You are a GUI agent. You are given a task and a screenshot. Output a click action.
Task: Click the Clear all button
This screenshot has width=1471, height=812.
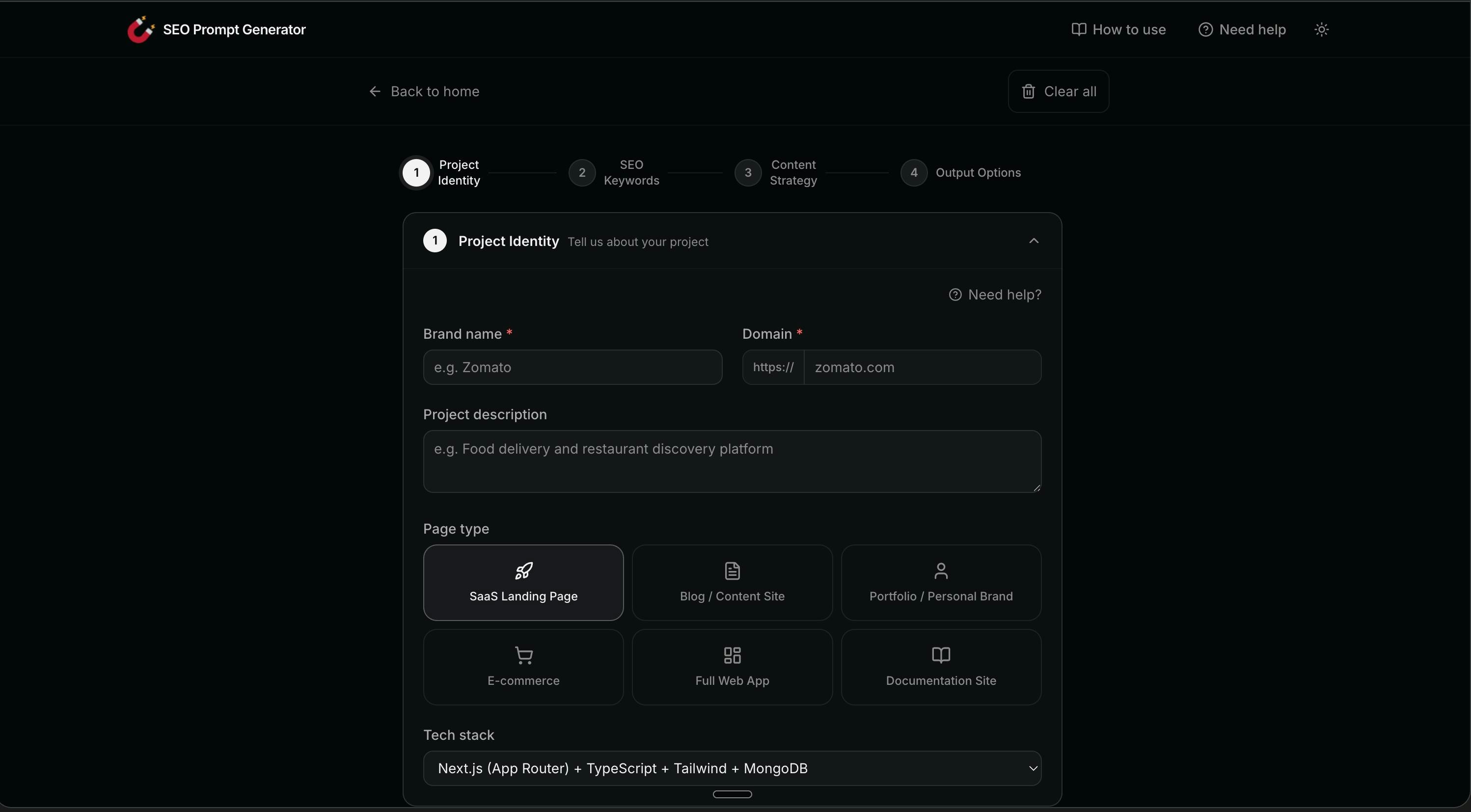tap(1058, 91)
